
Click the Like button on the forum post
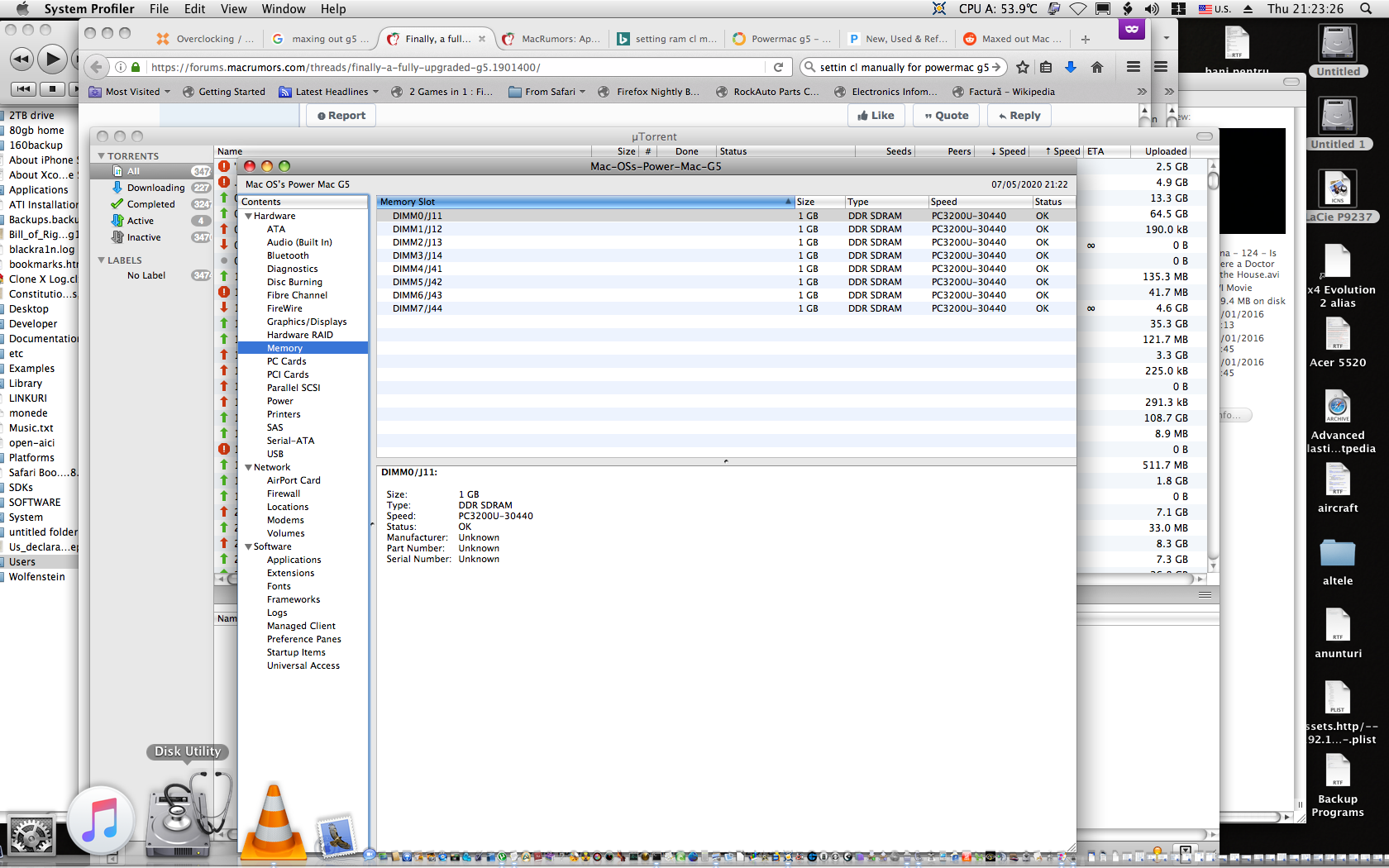(x=876, y=116)
